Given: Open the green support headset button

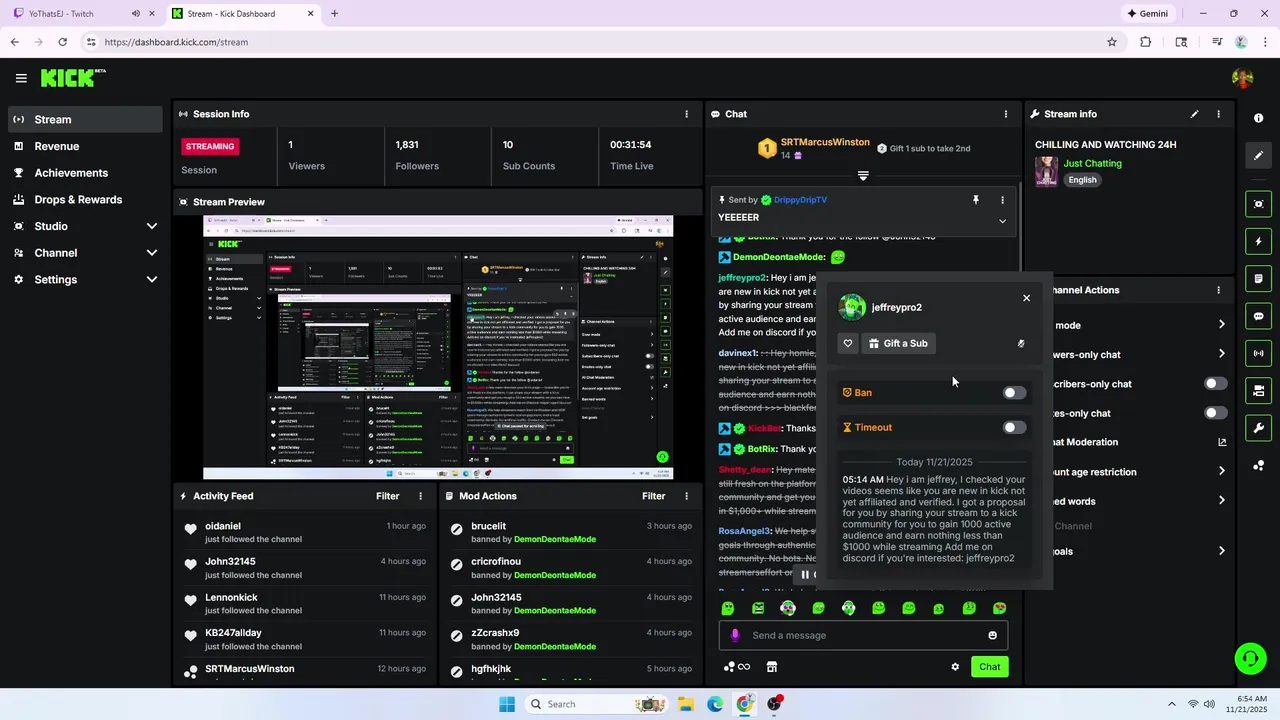Looking at the screenshot, I should (x=1250, y=658).
